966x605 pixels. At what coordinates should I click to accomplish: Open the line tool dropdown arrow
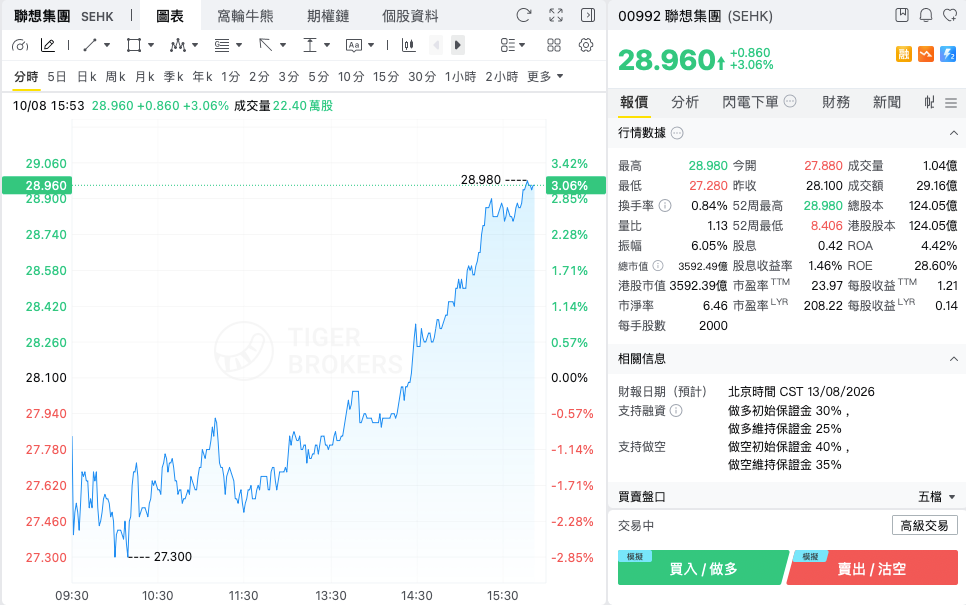(107, 45)
